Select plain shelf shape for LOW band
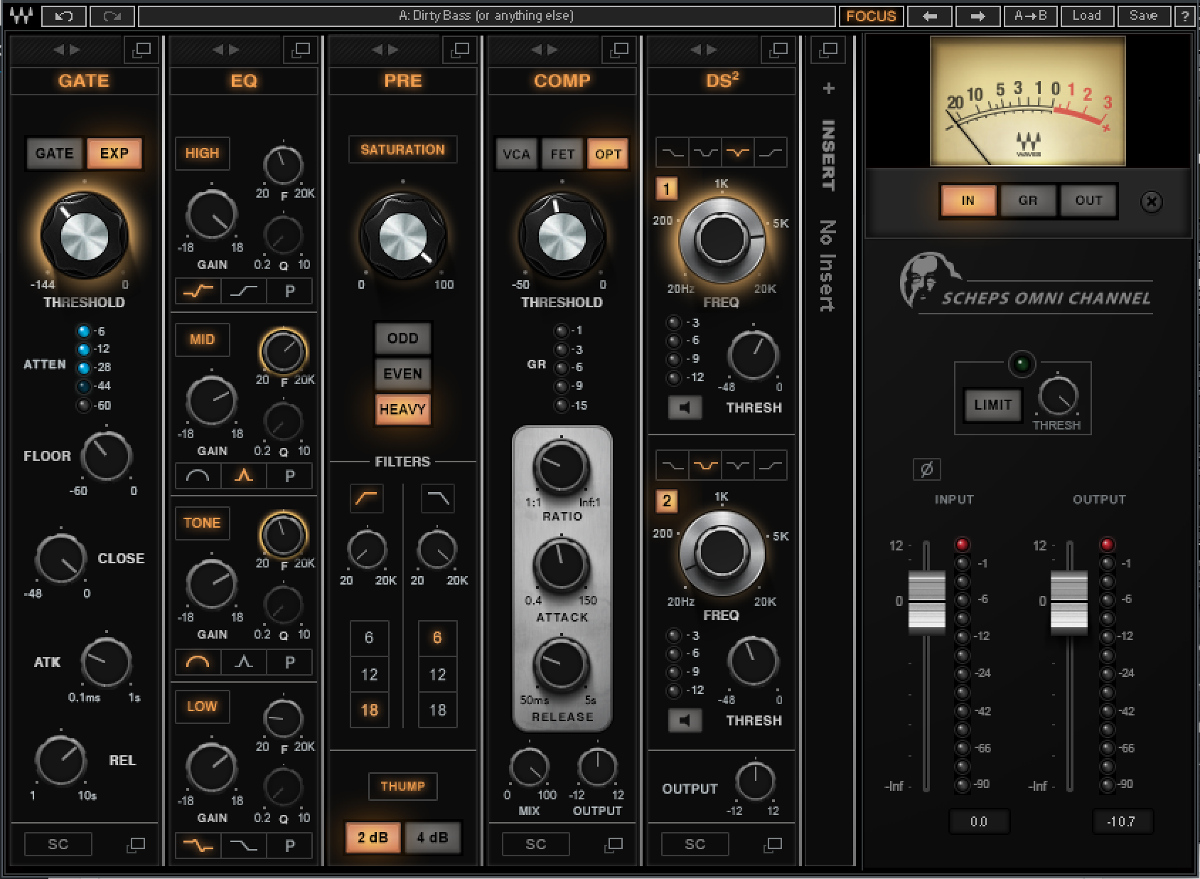Image resolution: width=1200 pixels, height=879 pixels. 244,845
